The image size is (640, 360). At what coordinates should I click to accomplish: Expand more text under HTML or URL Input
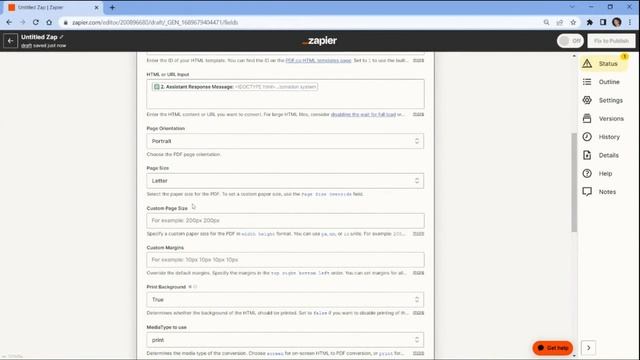coord(418,114)
